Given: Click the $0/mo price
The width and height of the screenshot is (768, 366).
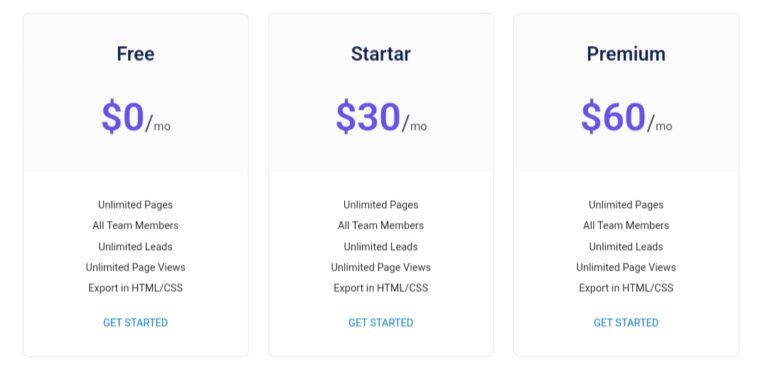Looking at the screenshot, I should pyautogui.click(x=136, y=118).
